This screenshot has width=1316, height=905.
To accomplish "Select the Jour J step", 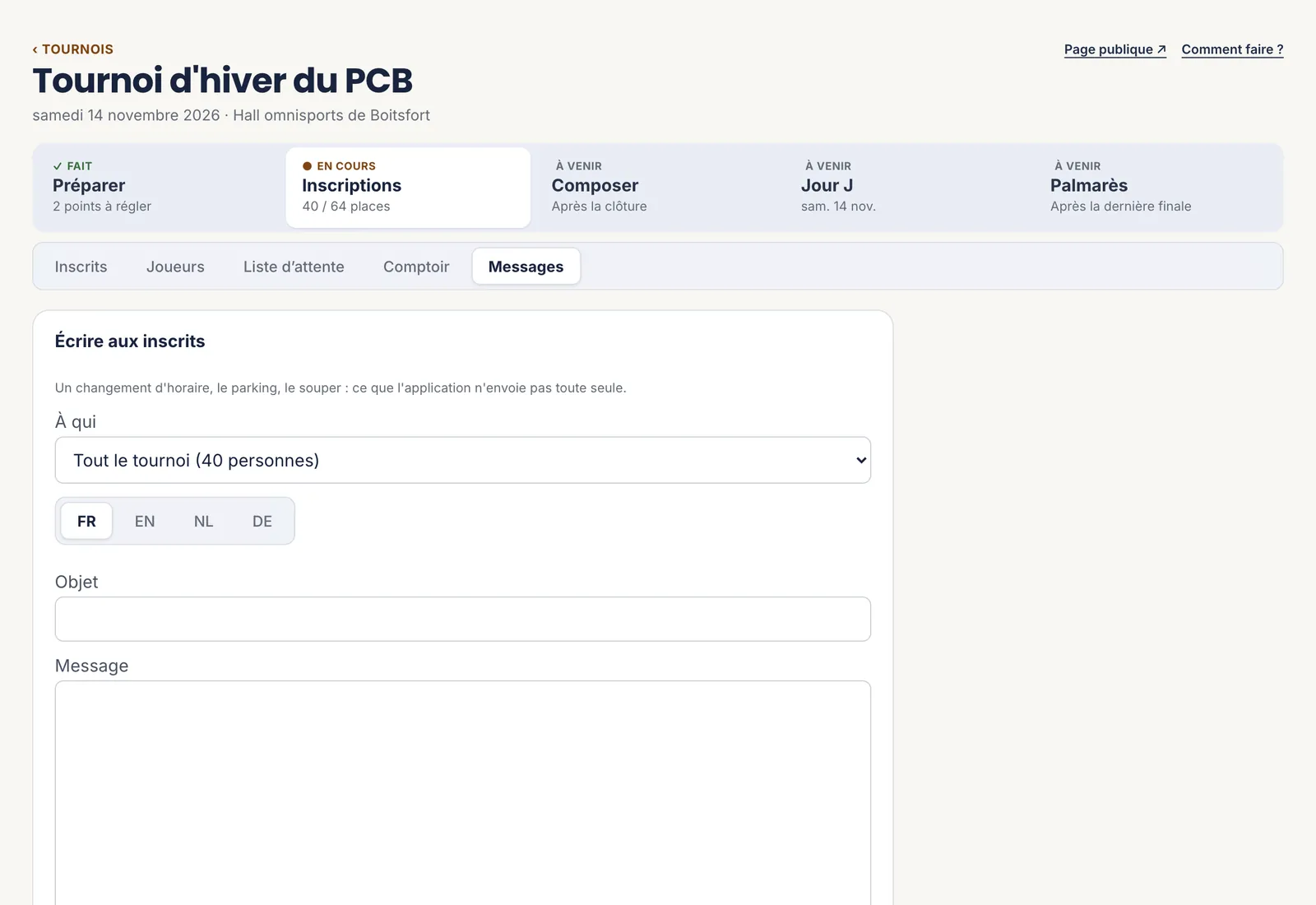I will 907,188.
